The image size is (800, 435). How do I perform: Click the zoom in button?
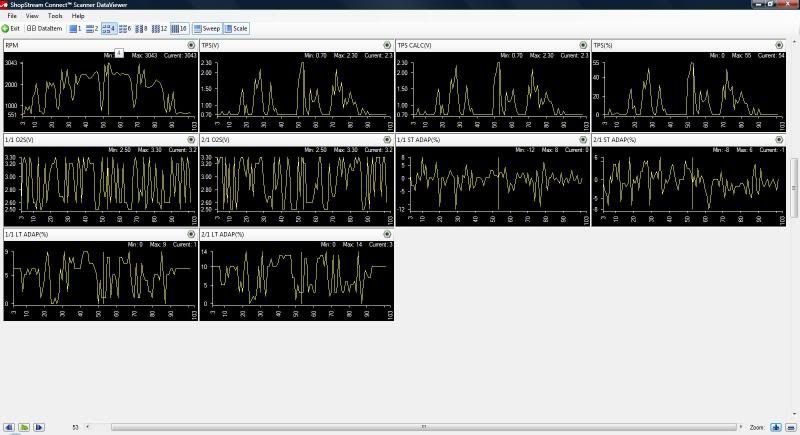776,427
